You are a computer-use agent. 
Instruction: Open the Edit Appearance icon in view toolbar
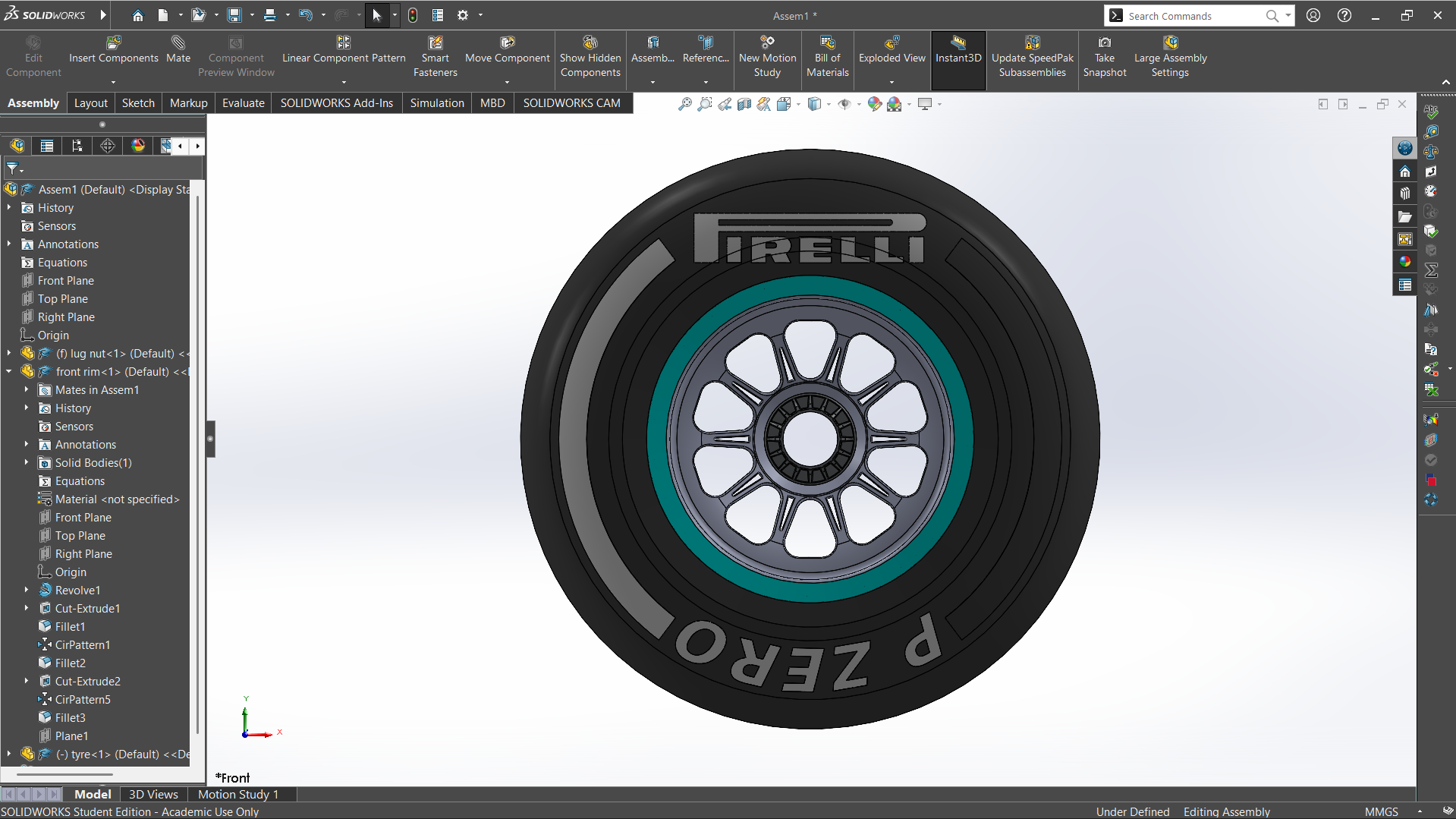pyautogui.click(x=874, y=104)
